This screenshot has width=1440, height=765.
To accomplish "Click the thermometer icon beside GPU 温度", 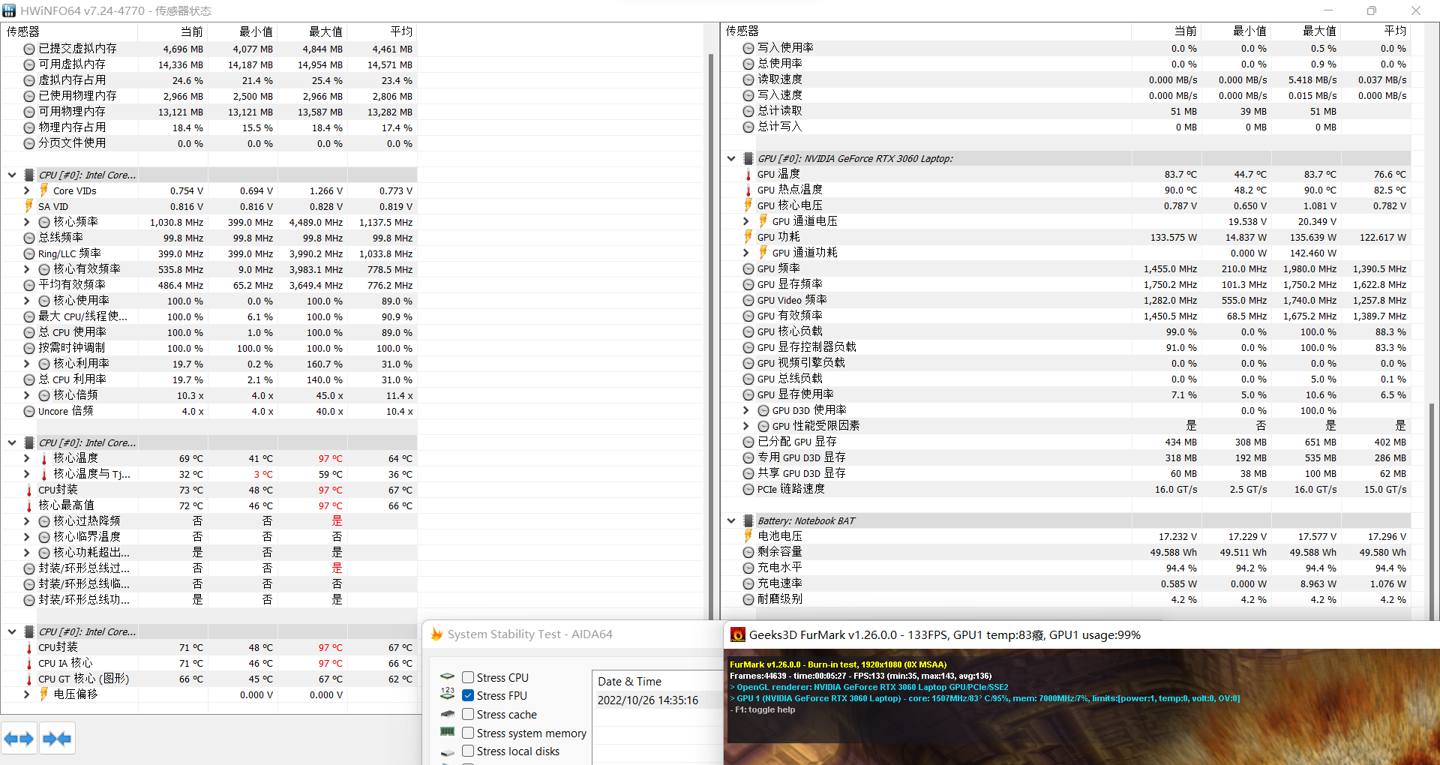I will coord(747,174).
